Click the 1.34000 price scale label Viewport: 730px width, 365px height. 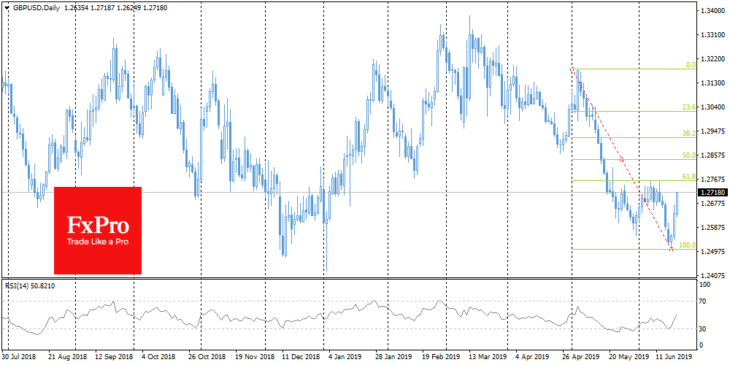(712, 11)
